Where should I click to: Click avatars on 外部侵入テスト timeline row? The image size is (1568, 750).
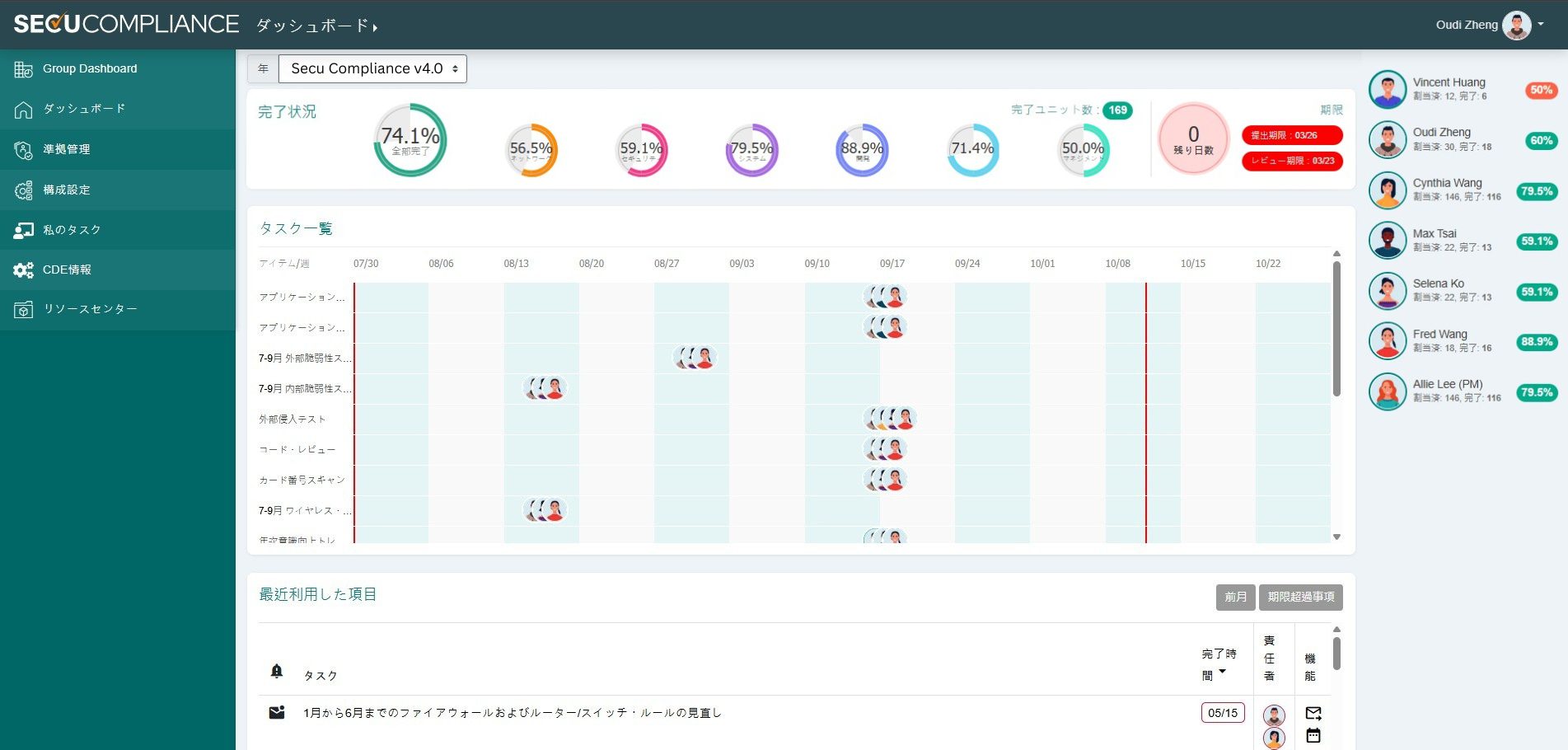coord(890,419)
